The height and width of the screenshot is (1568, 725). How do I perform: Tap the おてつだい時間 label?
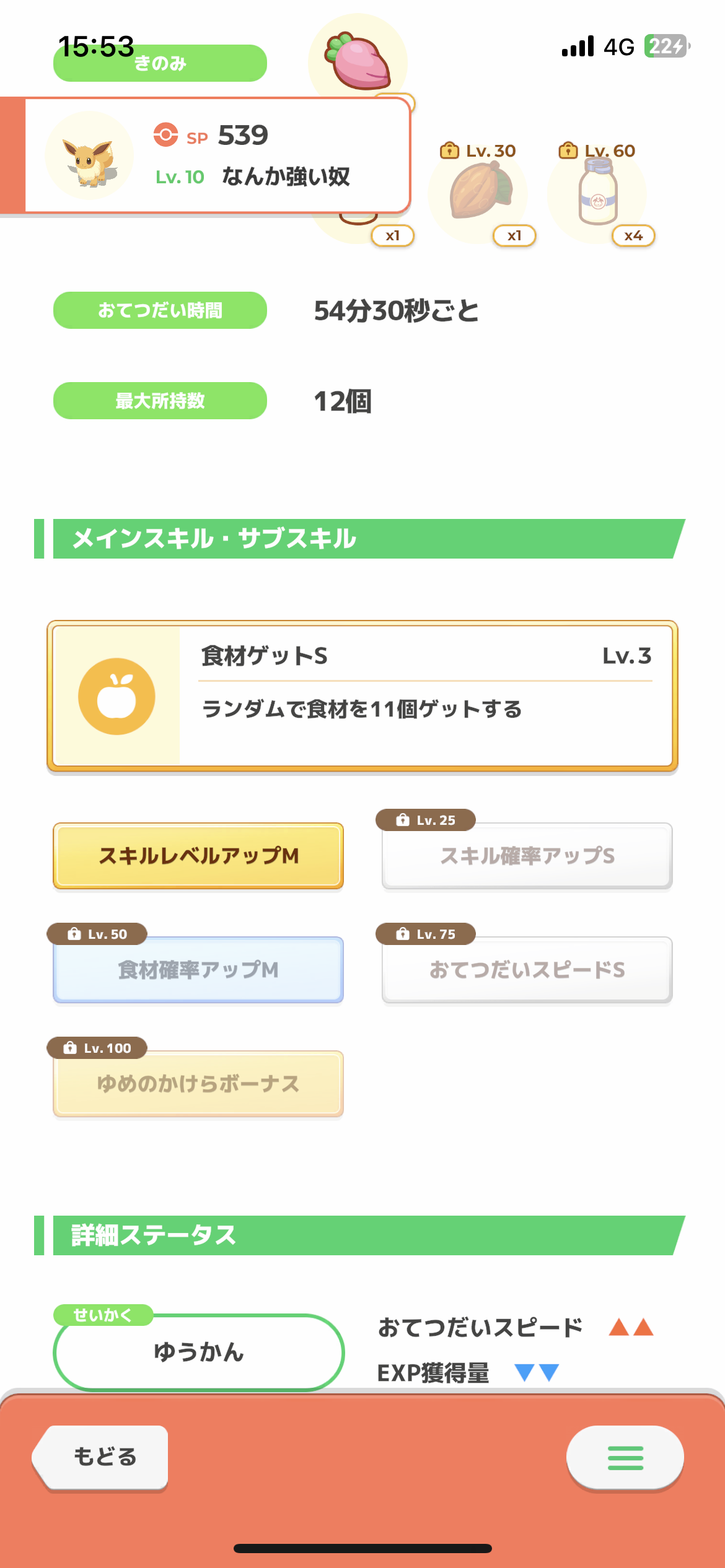[x=160, y=310]
